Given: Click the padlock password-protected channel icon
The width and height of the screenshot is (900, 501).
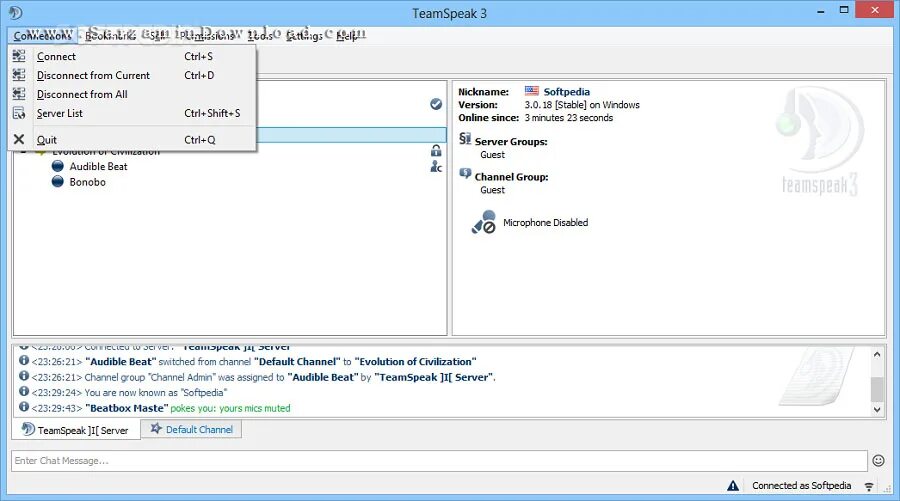Looking at the screenshot, I should pos(436,151).
